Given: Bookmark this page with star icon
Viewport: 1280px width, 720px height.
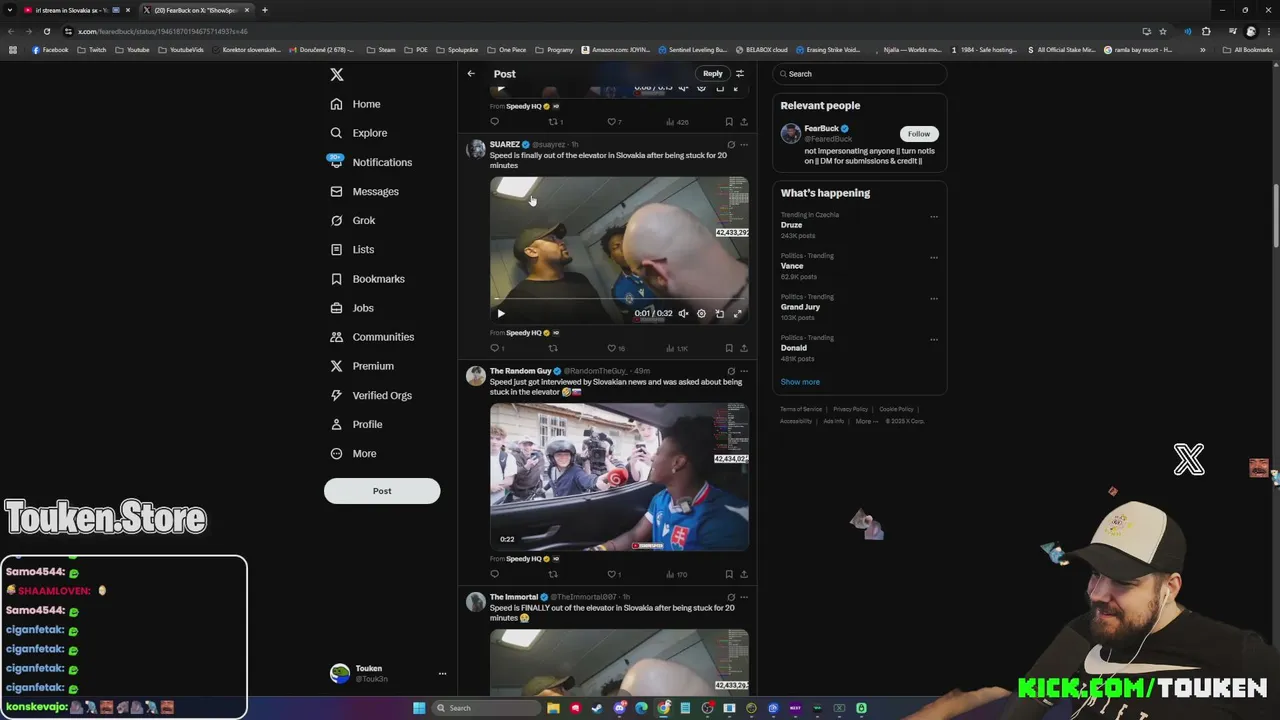Looking at the screenshot, I should click(x=1162, y=31).
